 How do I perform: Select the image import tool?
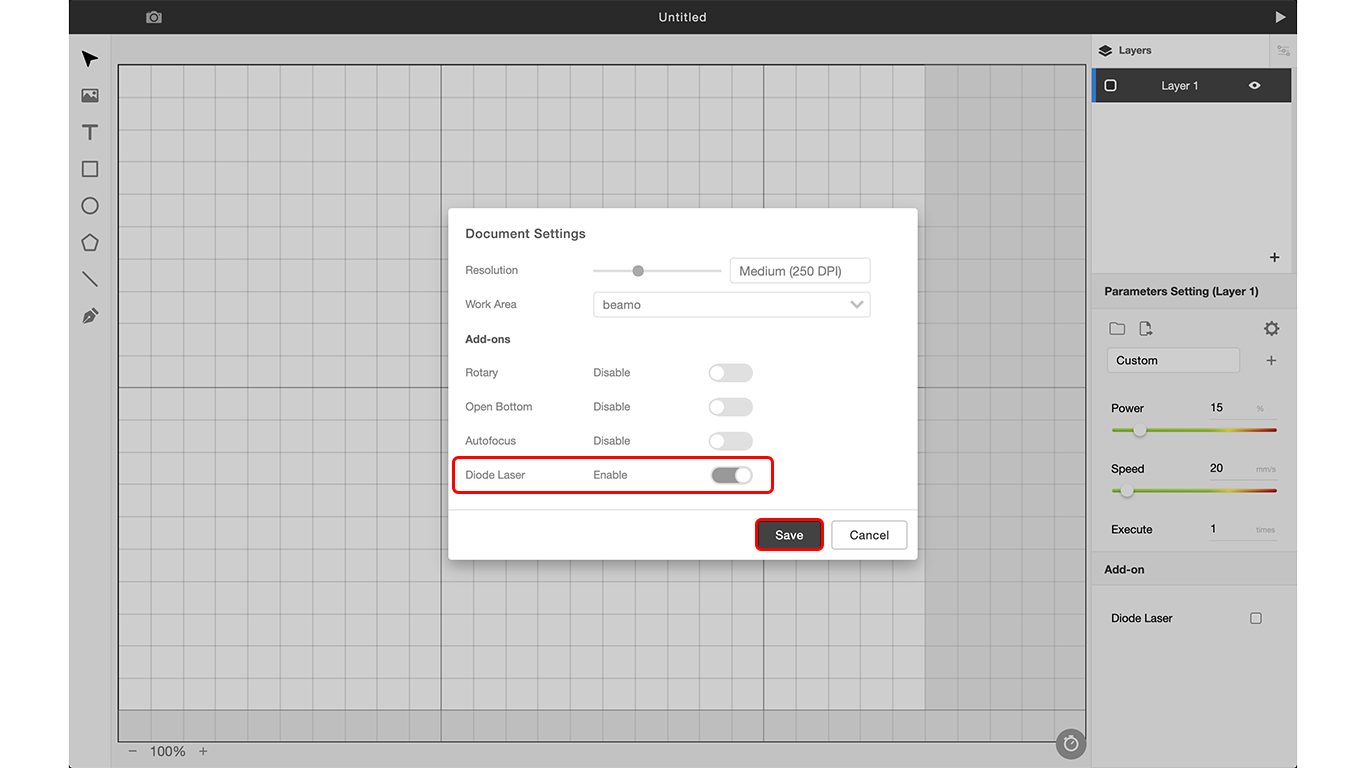click(90, 96)
